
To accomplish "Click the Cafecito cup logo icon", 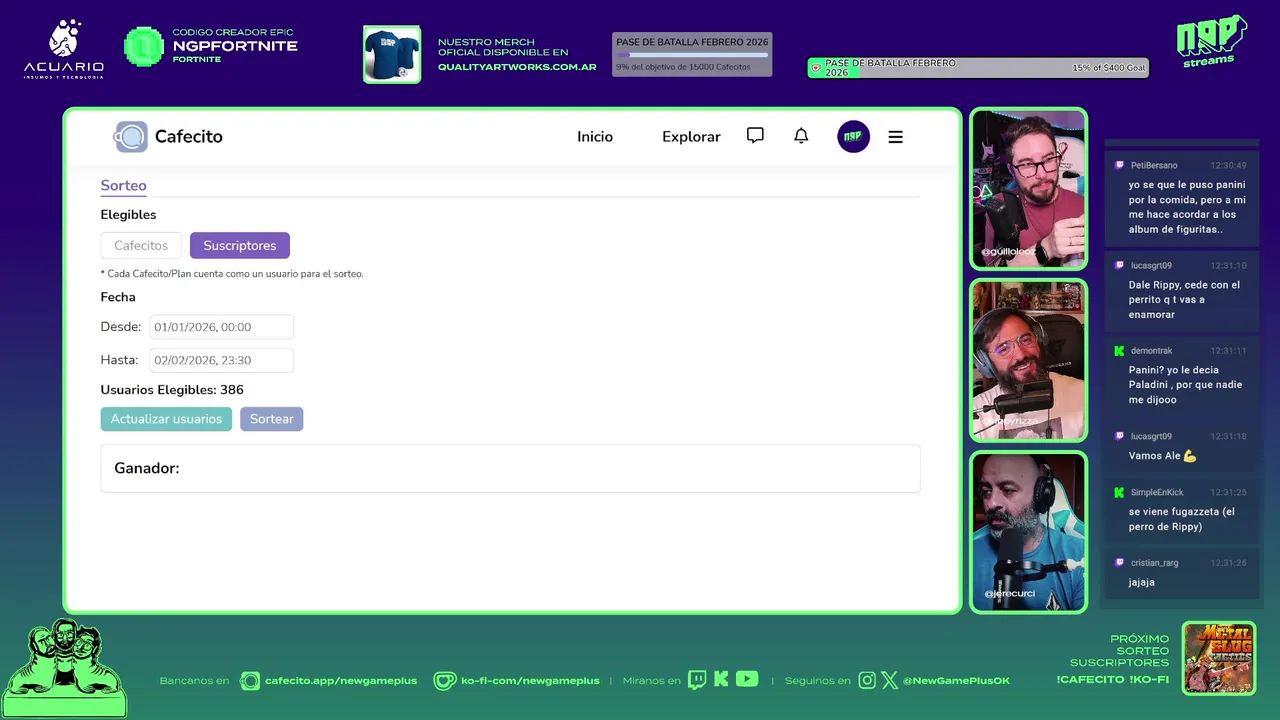I will pyautogui.click(x=130, y=137).
